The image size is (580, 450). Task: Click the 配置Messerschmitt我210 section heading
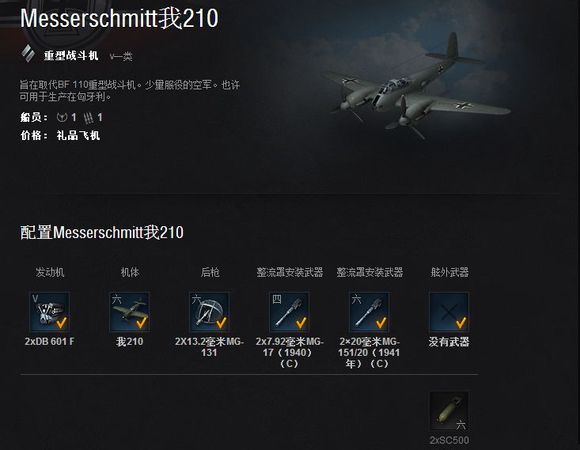[x=102, y=233]
